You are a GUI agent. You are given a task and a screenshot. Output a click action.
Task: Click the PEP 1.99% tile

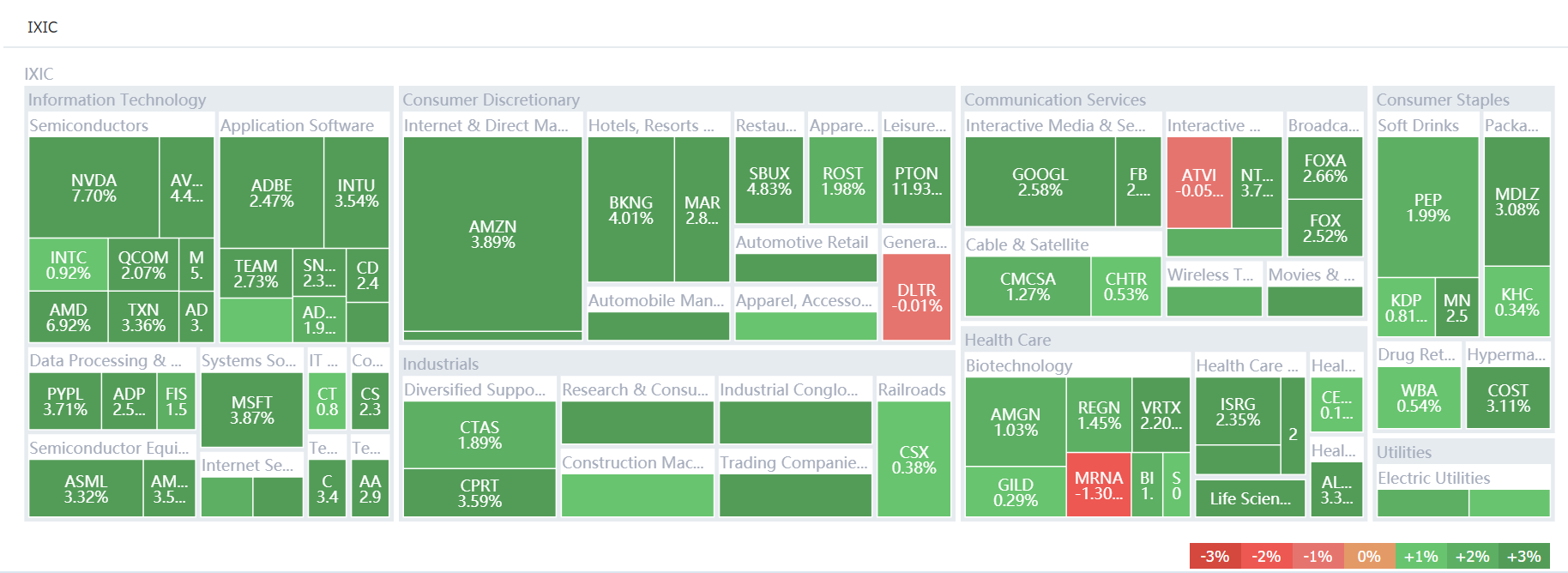tap(1427, 208)
